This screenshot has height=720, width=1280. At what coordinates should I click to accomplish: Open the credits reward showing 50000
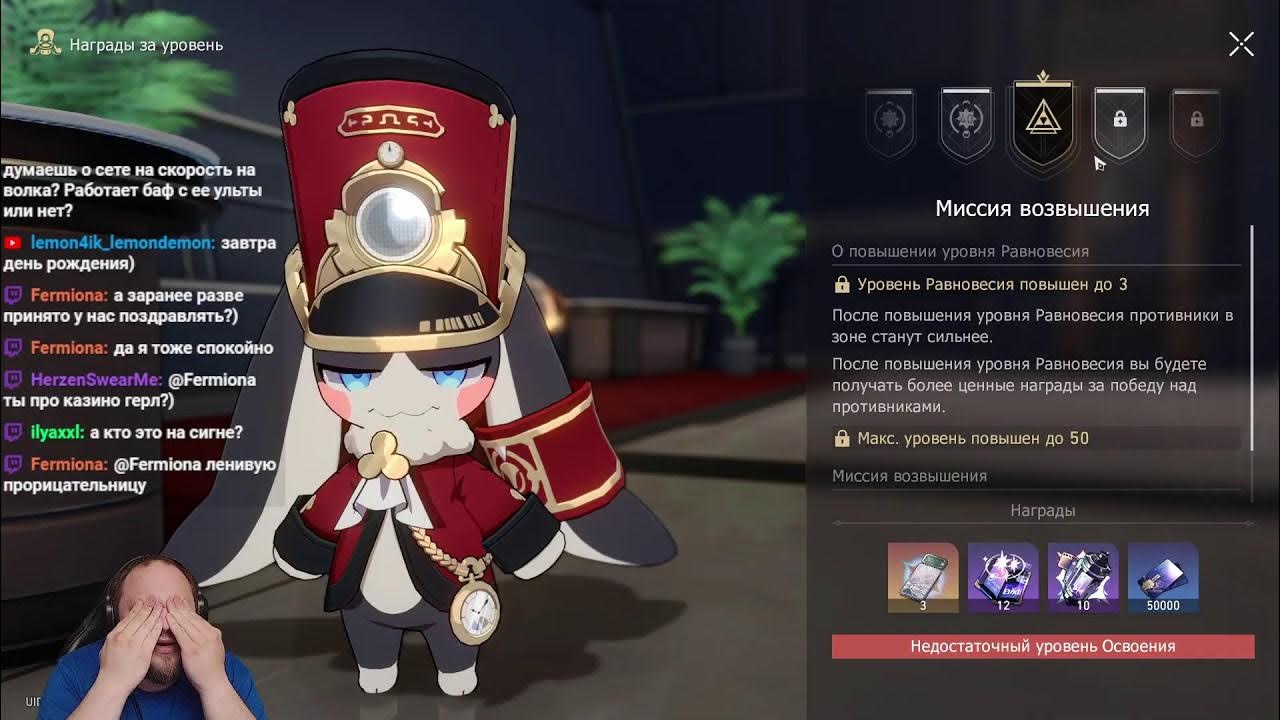coord(1163,577)
